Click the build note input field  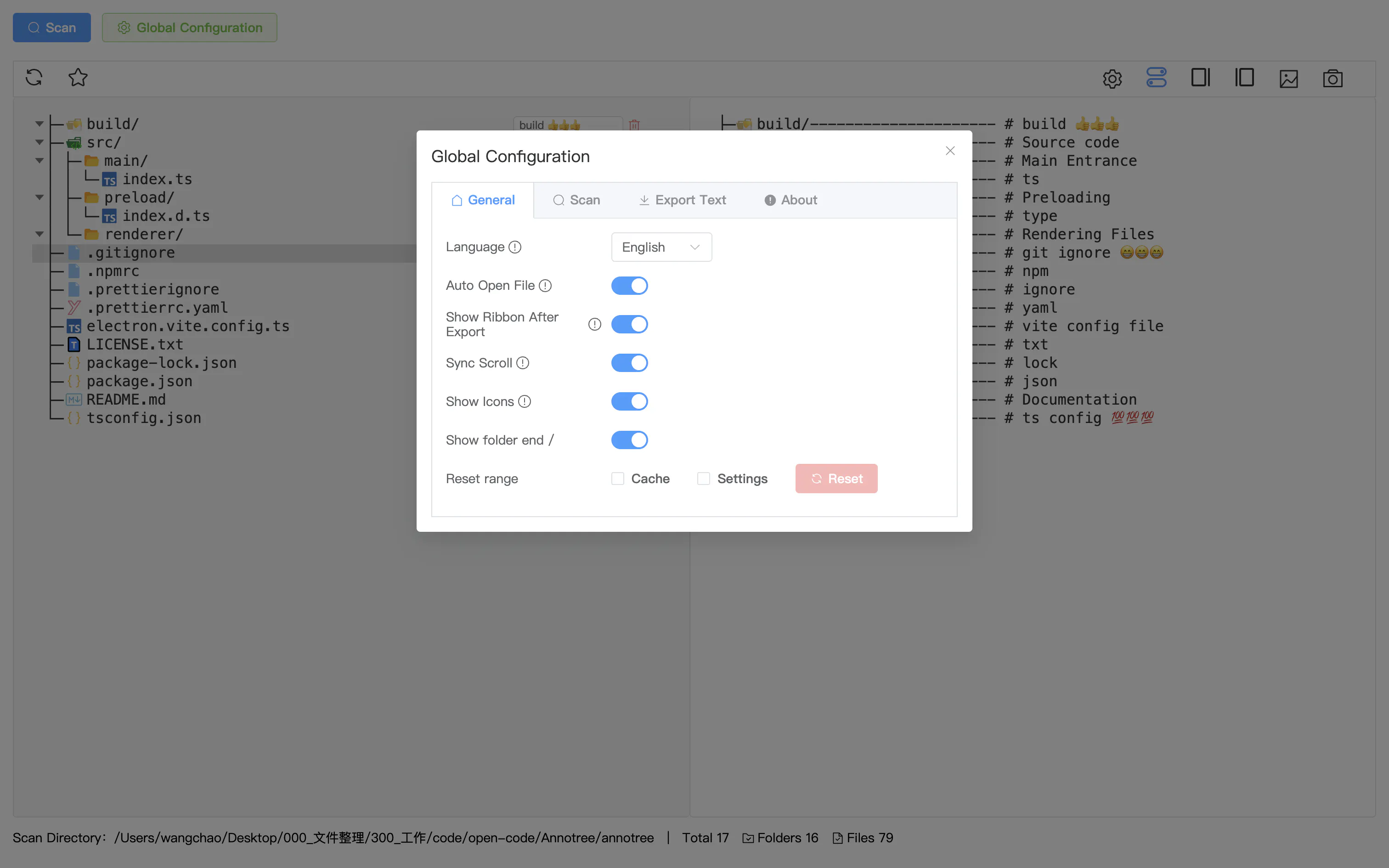(568, 124)
